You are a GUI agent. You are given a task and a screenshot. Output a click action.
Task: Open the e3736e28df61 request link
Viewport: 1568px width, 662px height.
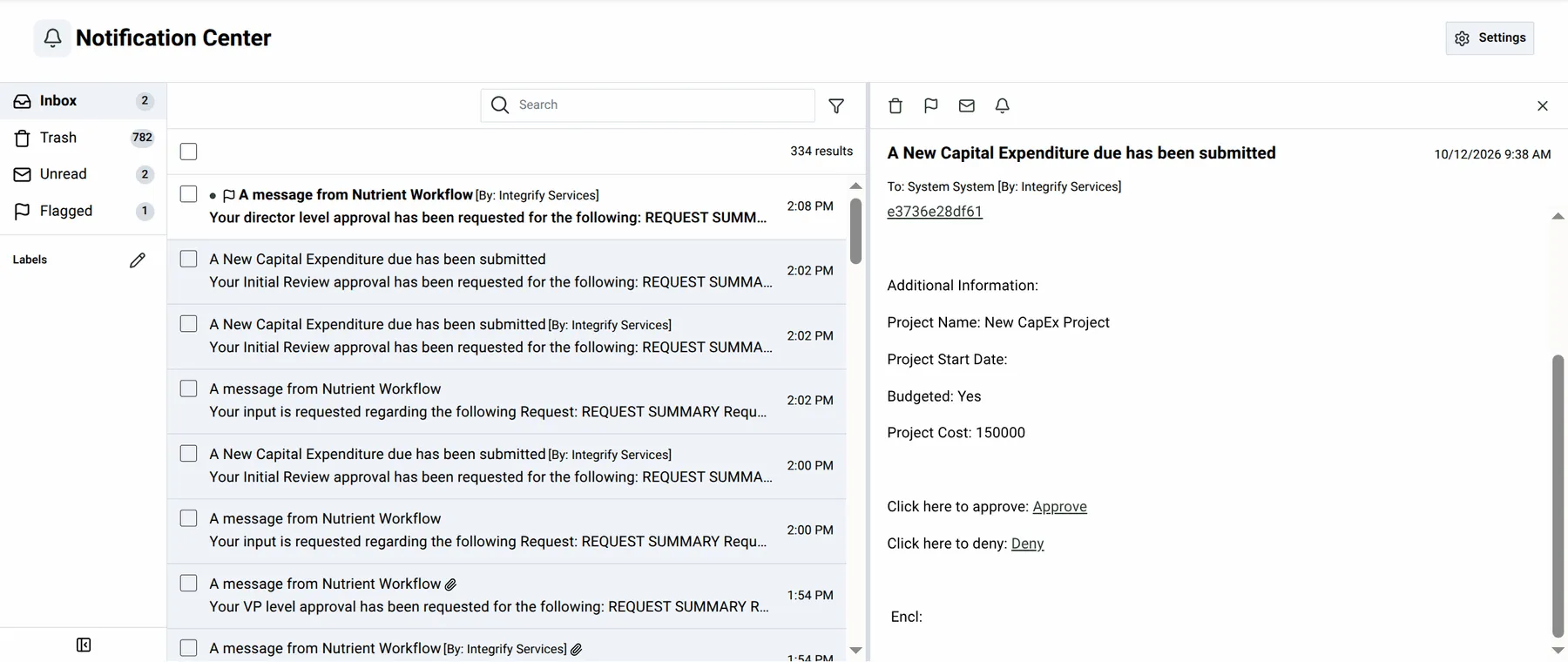pos(935,212)
